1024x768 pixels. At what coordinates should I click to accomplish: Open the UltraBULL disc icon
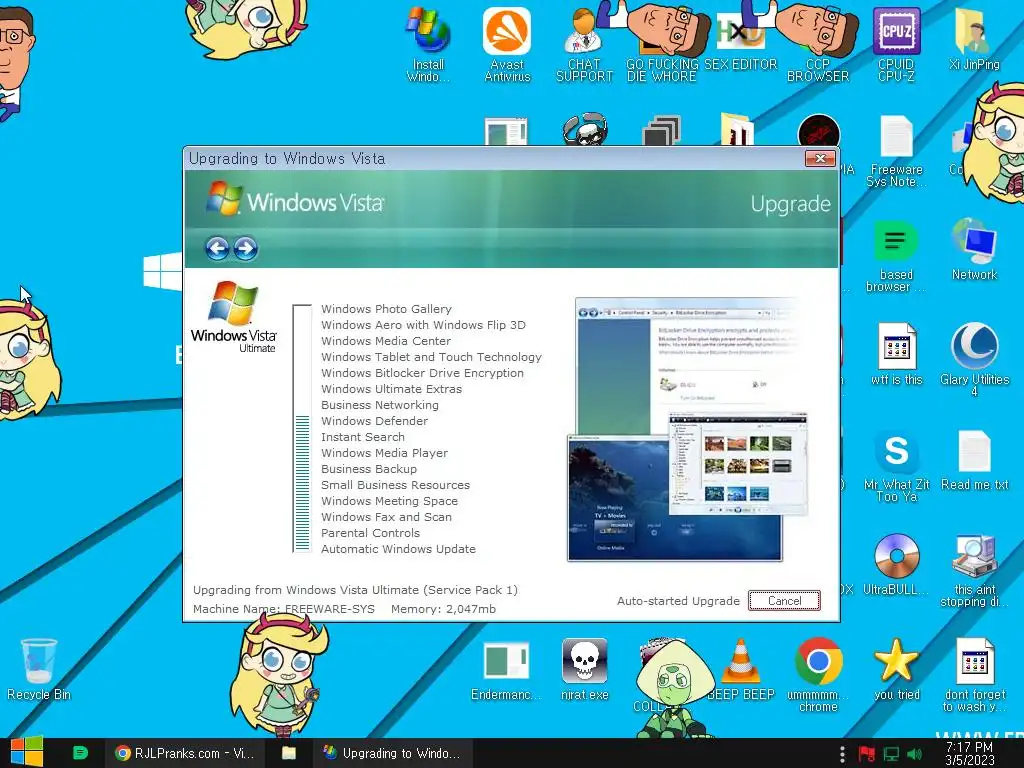896,564
